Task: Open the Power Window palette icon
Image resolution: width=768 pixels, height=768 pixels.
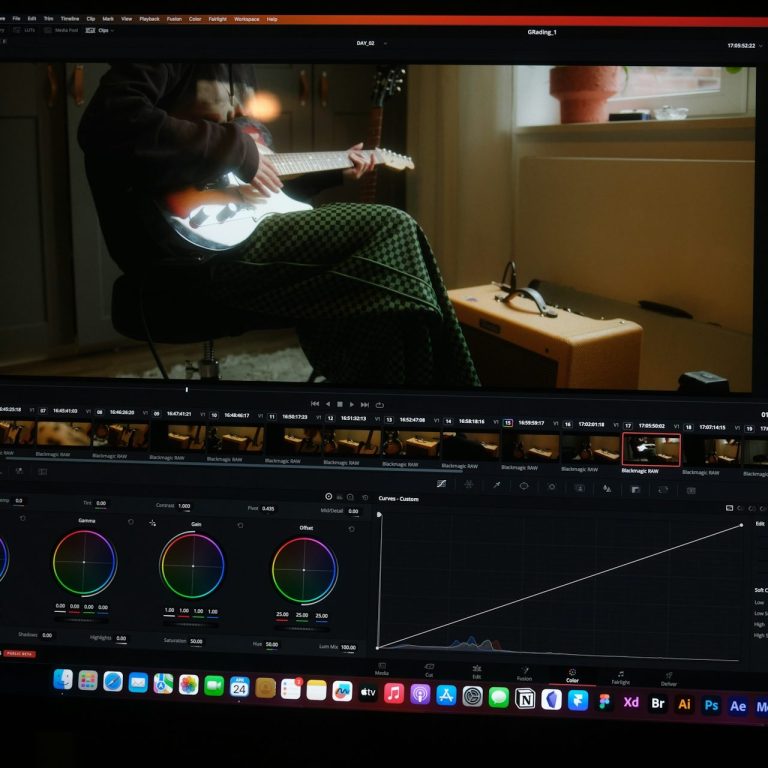Action: [x=524, y=486]
